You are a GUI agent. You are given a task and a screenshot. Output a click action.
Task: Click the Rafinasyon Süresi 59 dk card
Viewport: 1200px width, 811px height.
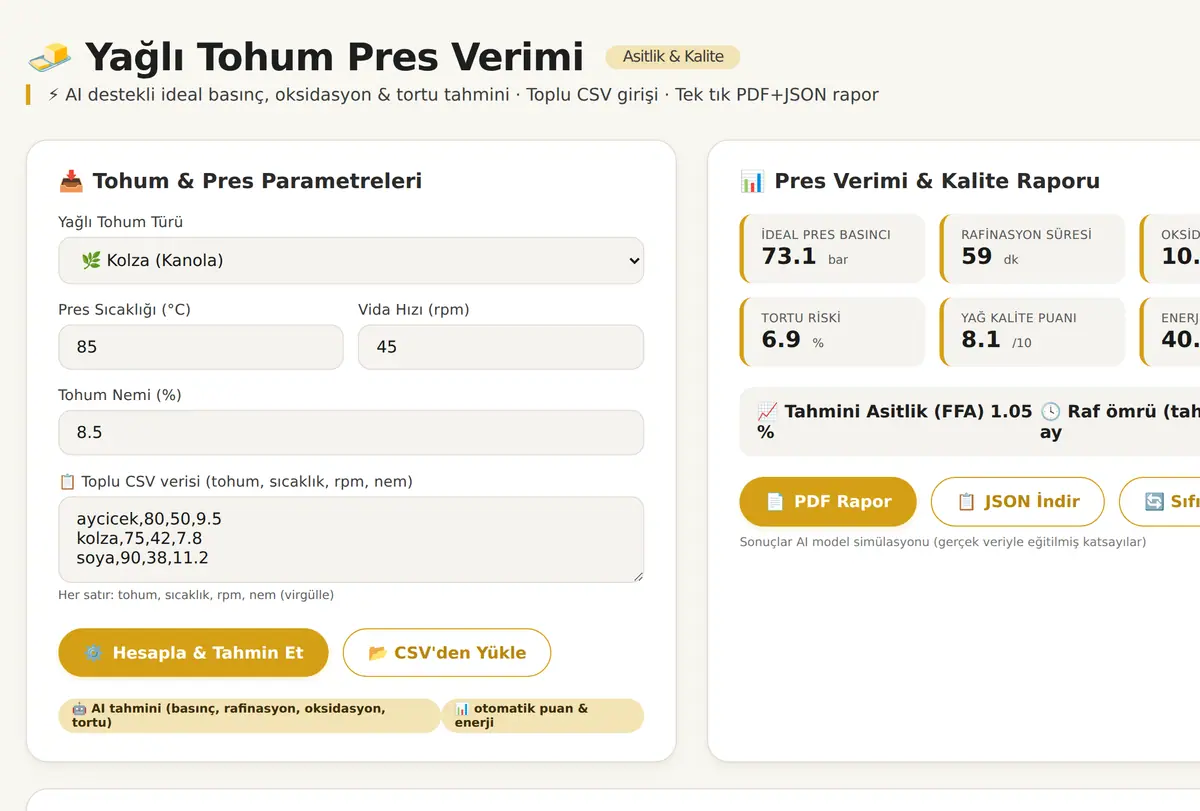click(x=1033, y=249)
